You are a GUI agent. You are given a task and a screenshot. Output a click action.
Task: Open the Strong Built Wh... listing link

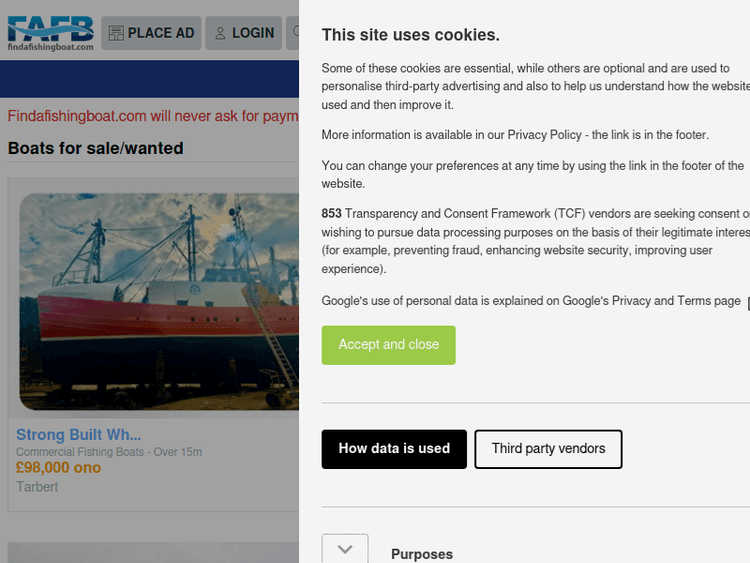click(78, 435)
